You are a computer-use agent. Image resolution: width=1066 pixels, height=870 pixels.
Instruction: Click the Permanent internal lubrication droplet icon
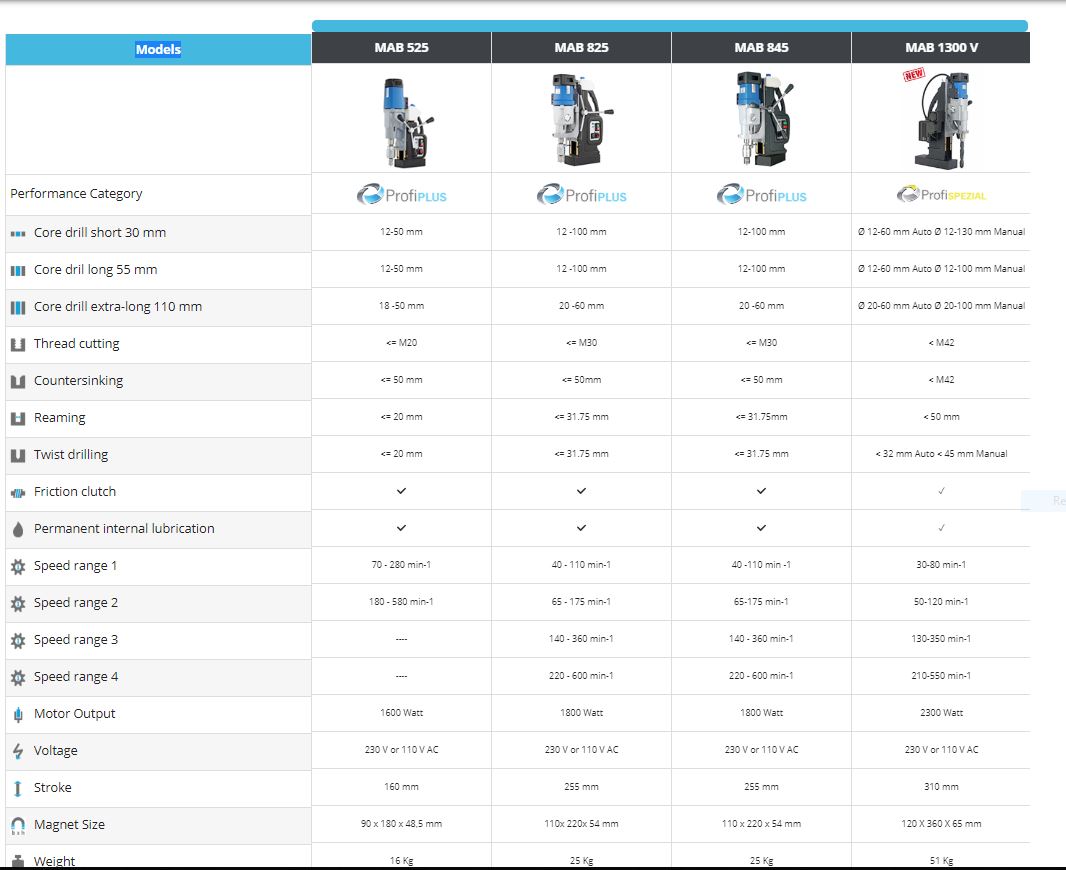[18, 529]
